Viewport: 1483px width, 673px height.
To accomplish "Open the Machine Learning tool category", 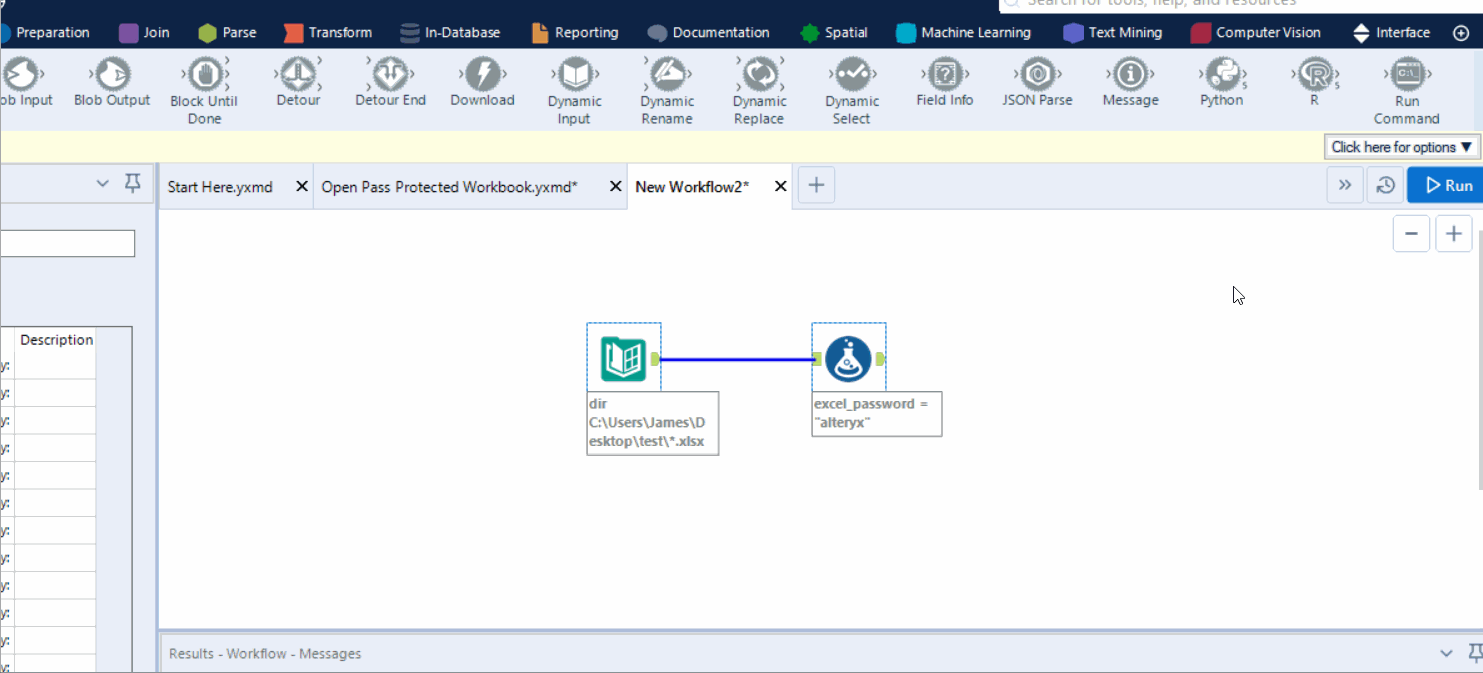I will 963,33.
